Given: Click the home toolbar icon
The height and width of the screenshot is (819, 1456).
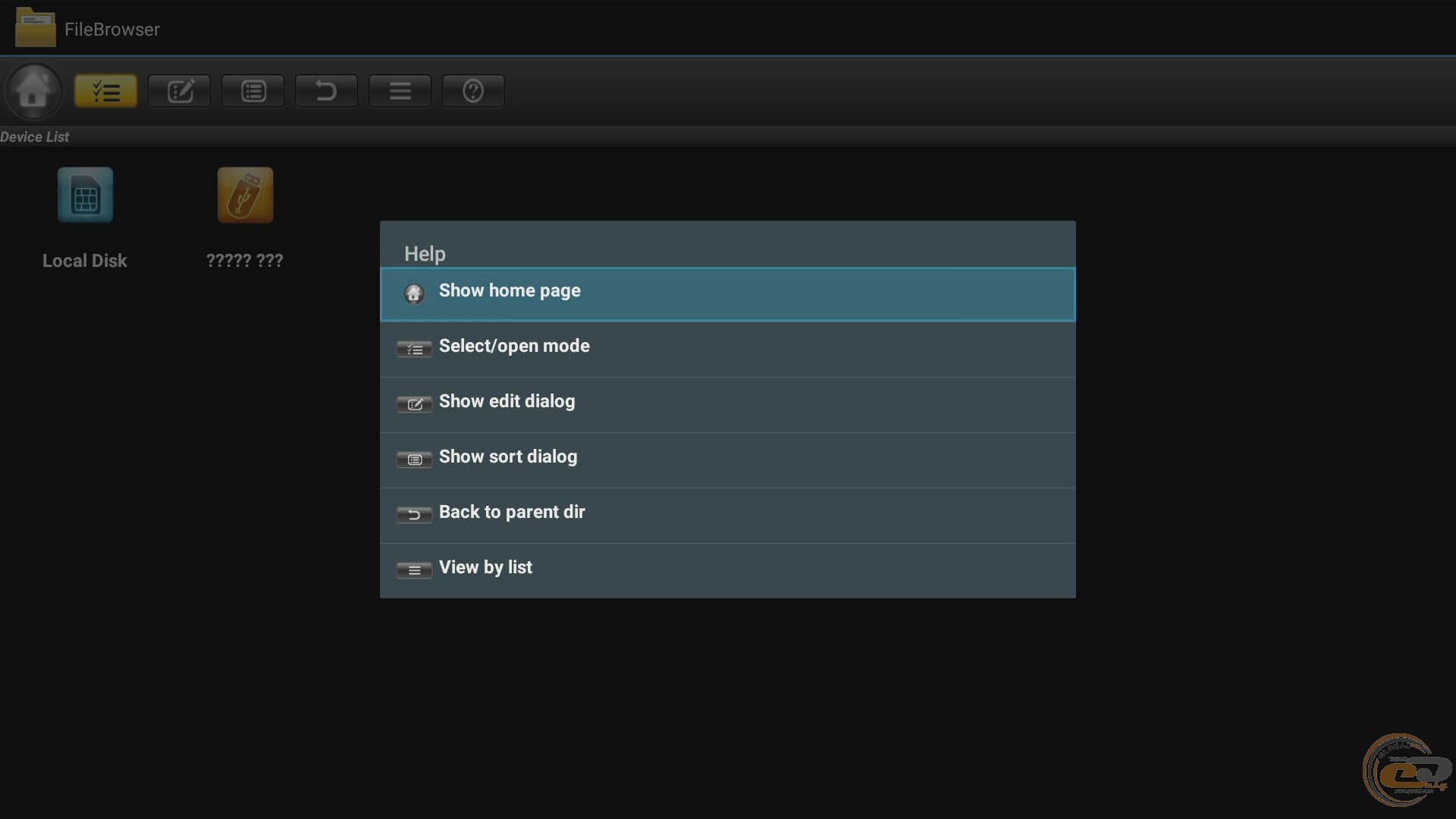Looking at the screenshot, I should pyautogui.click(x=33, y=91).
